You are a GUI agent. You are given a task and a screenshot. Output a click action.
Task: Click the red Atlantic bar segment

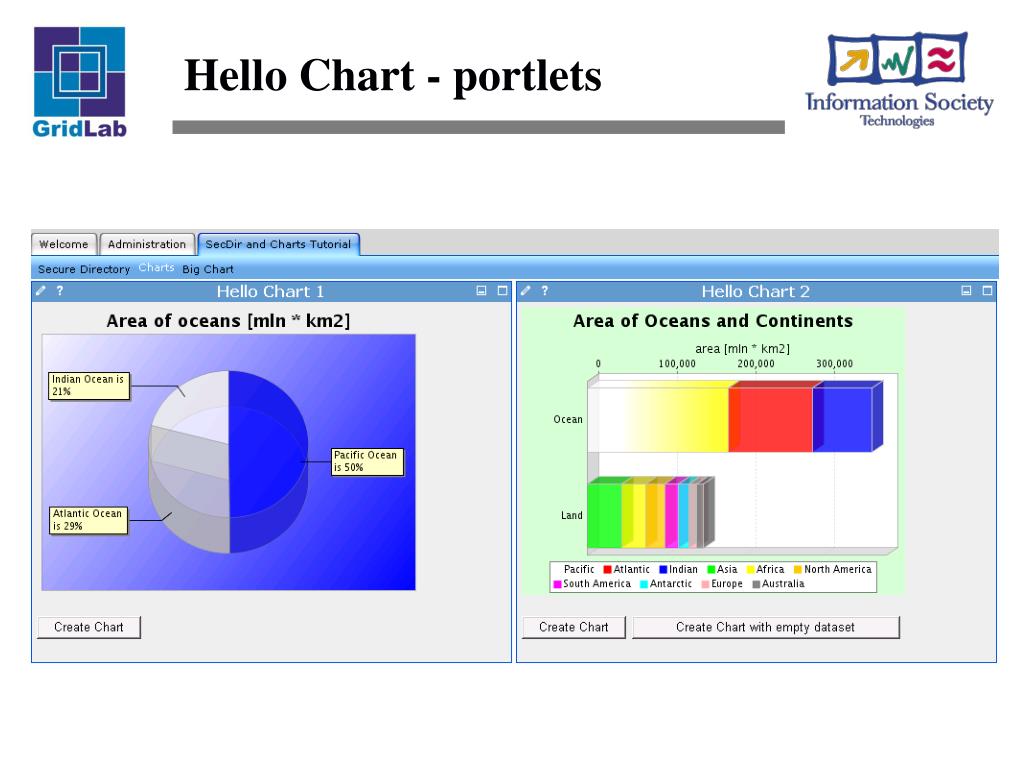click(771, 419)
